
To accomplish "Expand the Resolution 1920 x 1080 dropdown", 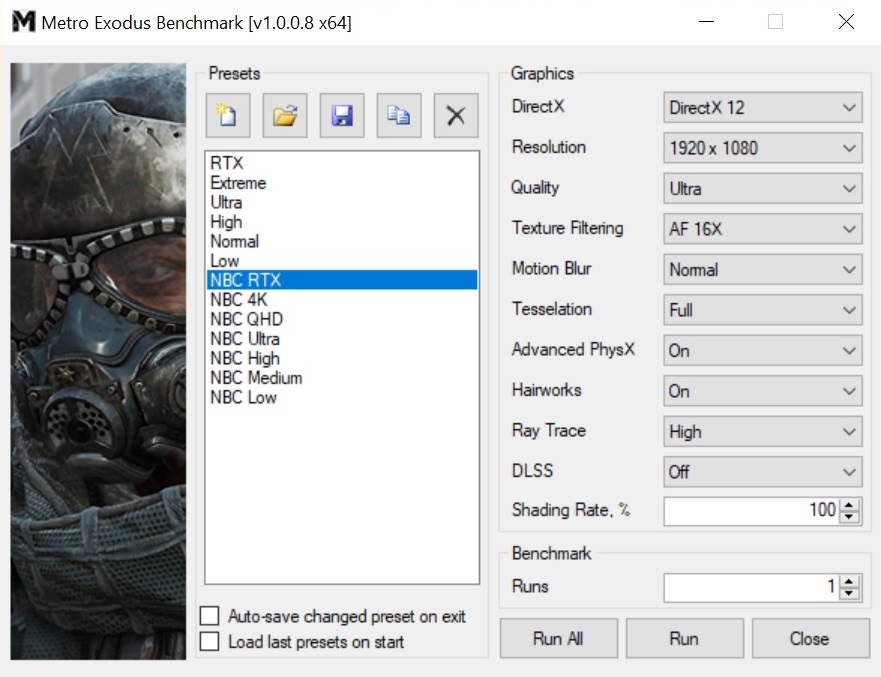I will [762, 148].
